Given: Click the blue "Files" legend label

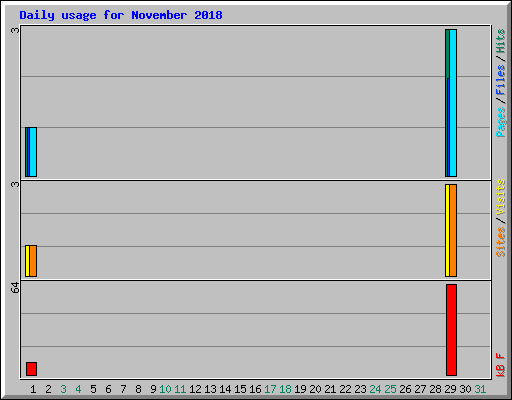Looking at the screenshot, I should coord(500,80).
